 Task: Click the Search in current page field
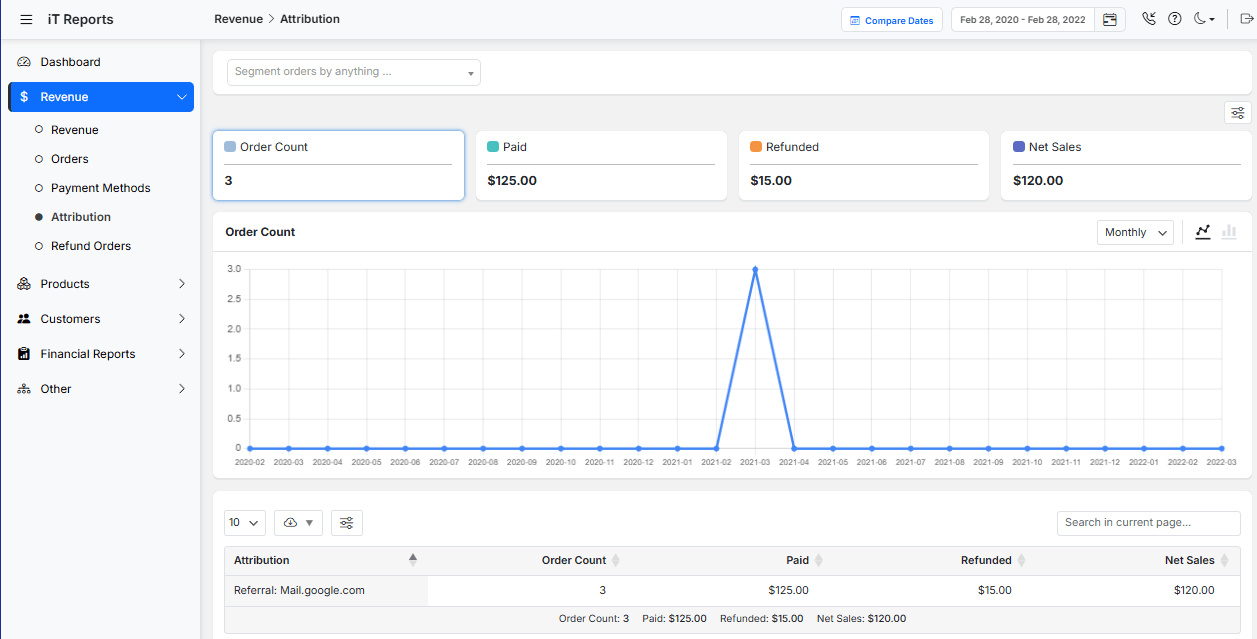coord(1148,522)
